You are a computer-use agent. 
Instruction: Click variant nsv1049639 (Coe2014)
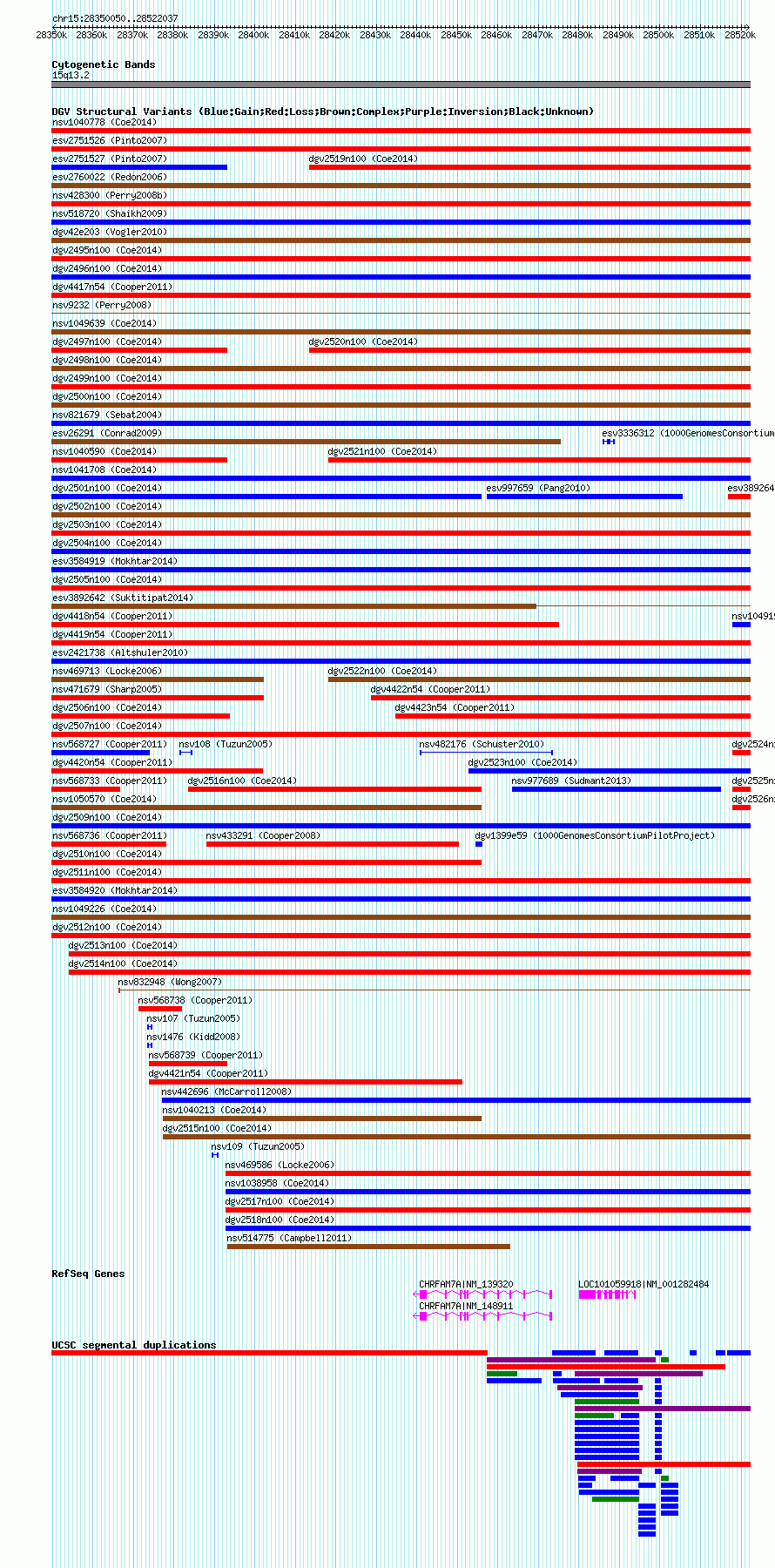[104, 324]
